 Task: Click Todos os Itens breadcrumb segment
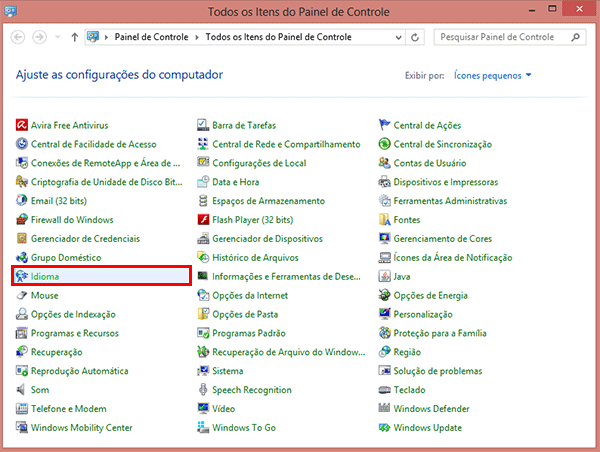click(x=279, y=37)
